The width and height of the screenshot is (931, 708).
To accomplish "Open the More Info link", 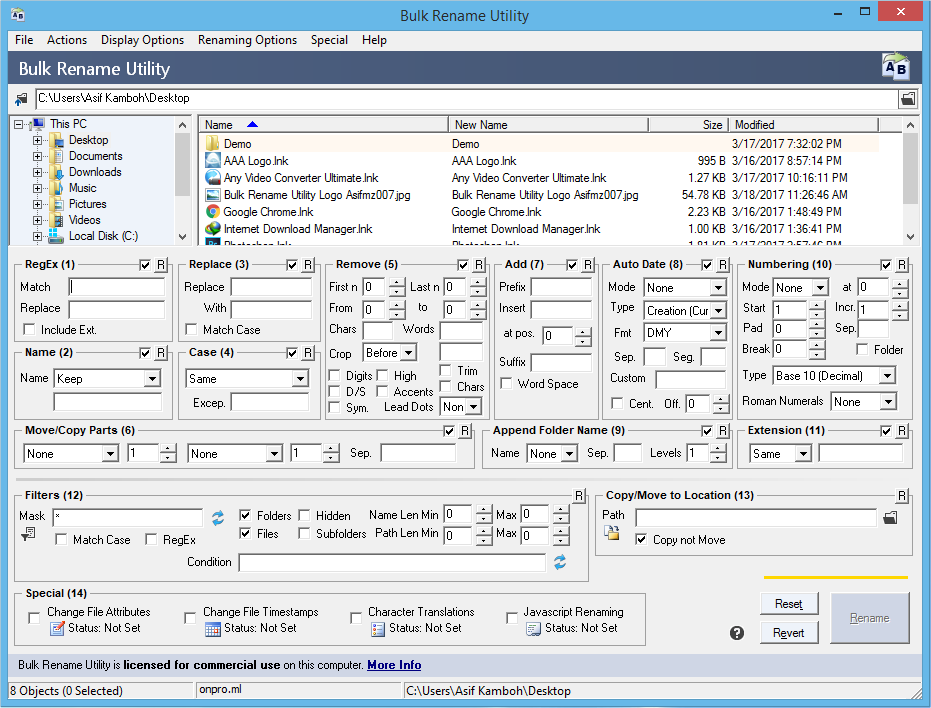I will pos(394,665).
